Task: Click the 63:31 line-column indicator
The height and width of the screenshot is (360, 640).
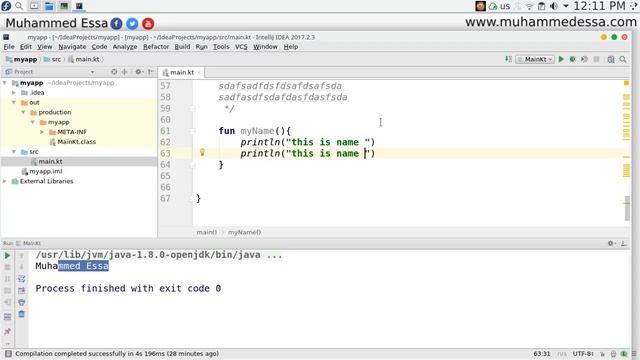Action: [542, 353]
